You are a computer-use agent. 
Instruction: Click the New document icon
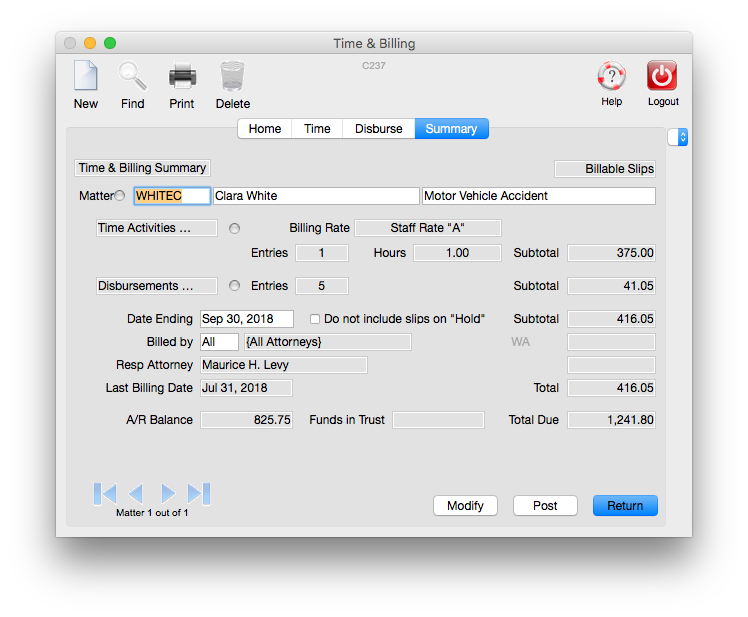[x=86, y=77]
